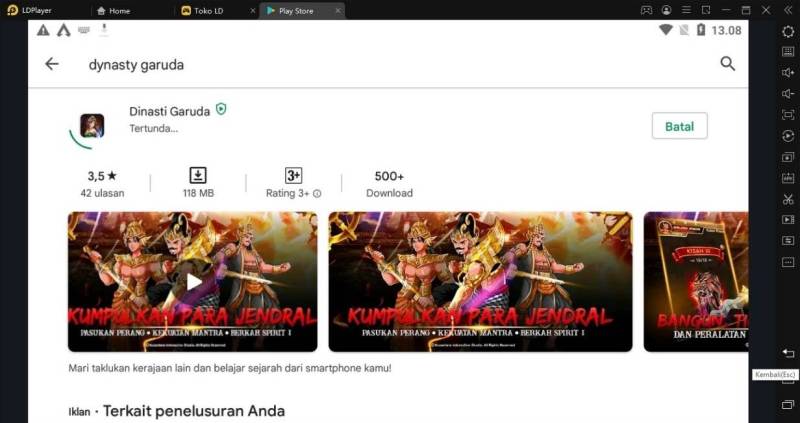Screen dimensions: 800x423
Task: Open the account profile icon in title bar
Action: (666, 10)
